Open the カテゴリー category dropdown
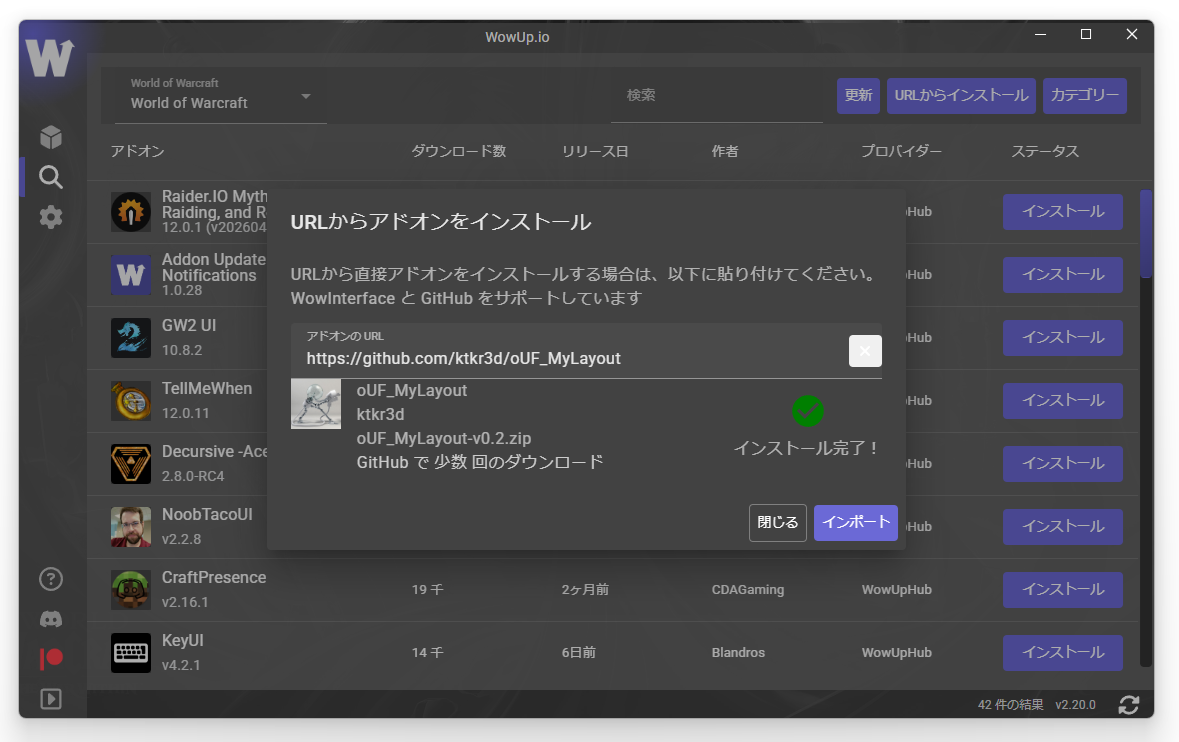This screenshot has width=1179, height=742. [1084, 96]
